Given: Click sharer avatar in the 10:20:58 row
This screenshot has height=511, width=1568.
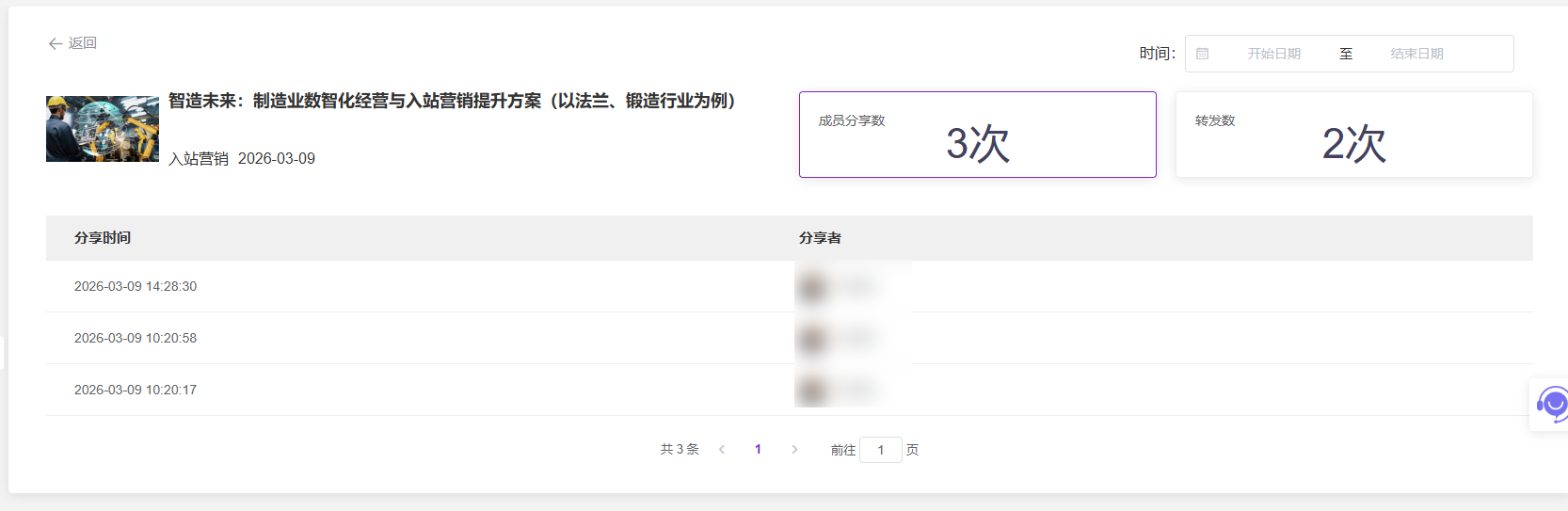Looking at the screenshot, I should click(x=811, y=339).
